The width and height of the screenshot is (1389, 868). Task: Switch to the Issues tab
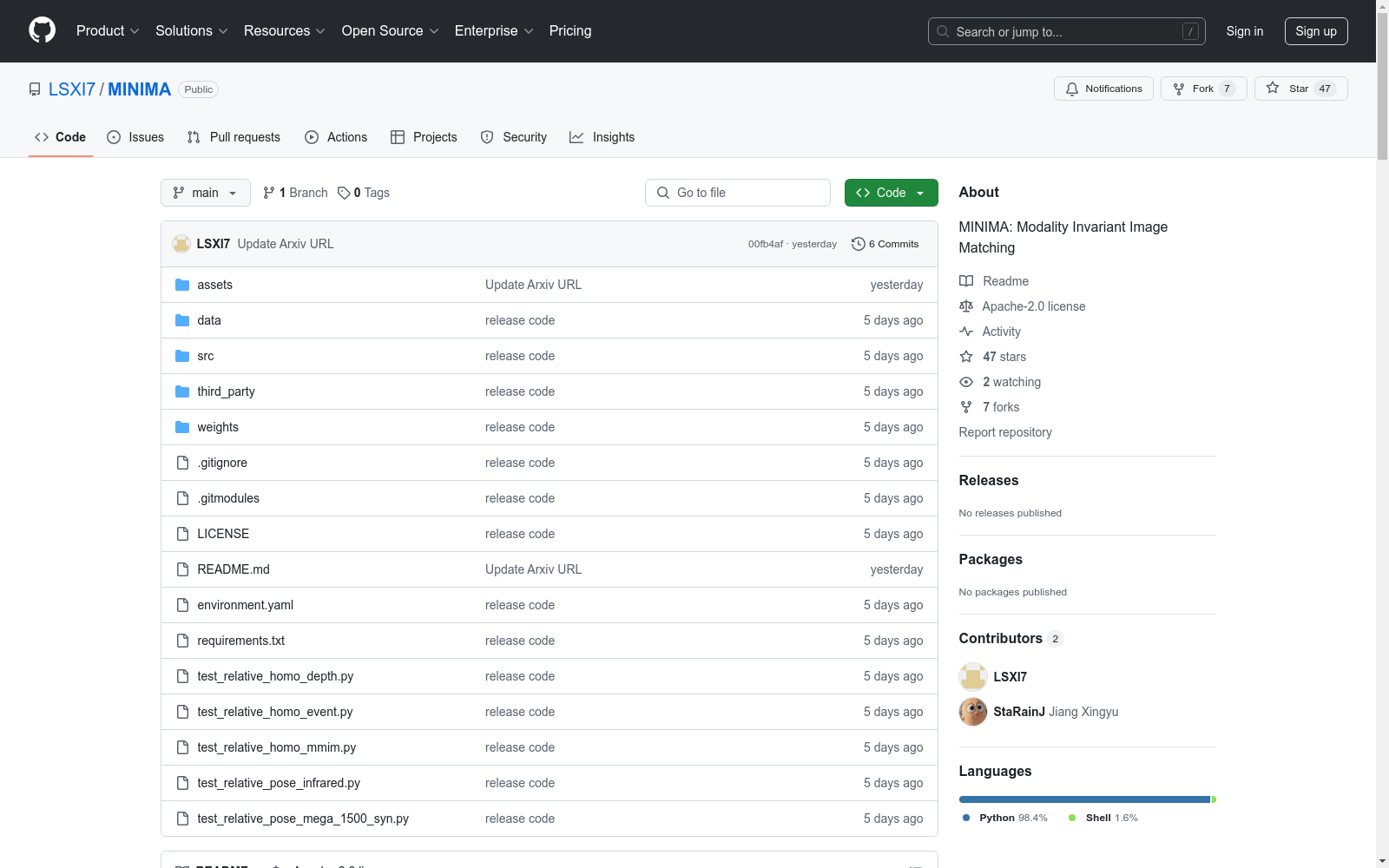tap(135, 137)
